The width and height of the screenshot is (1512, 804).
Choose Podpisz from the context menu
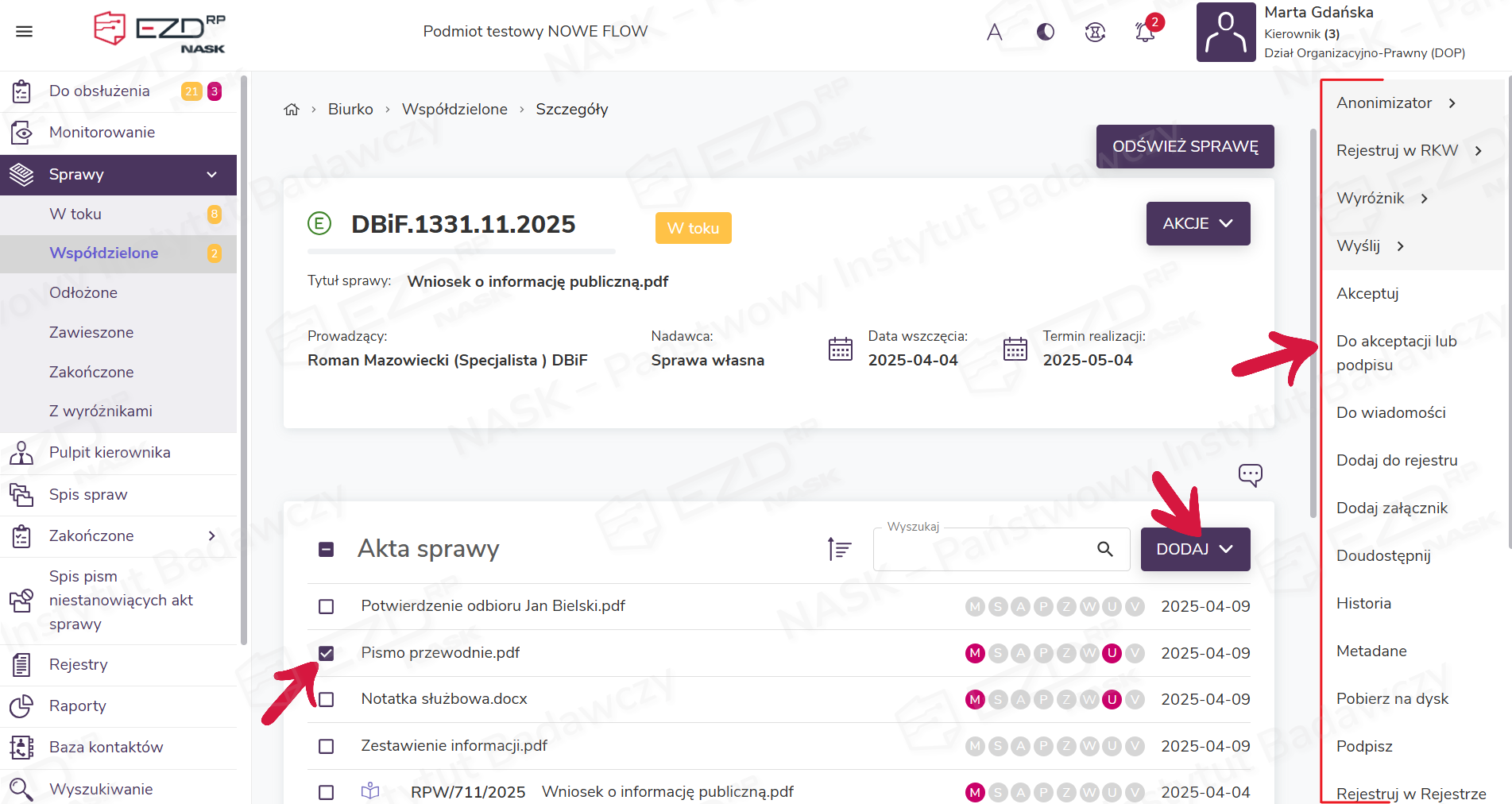[x=1364, y=746]
